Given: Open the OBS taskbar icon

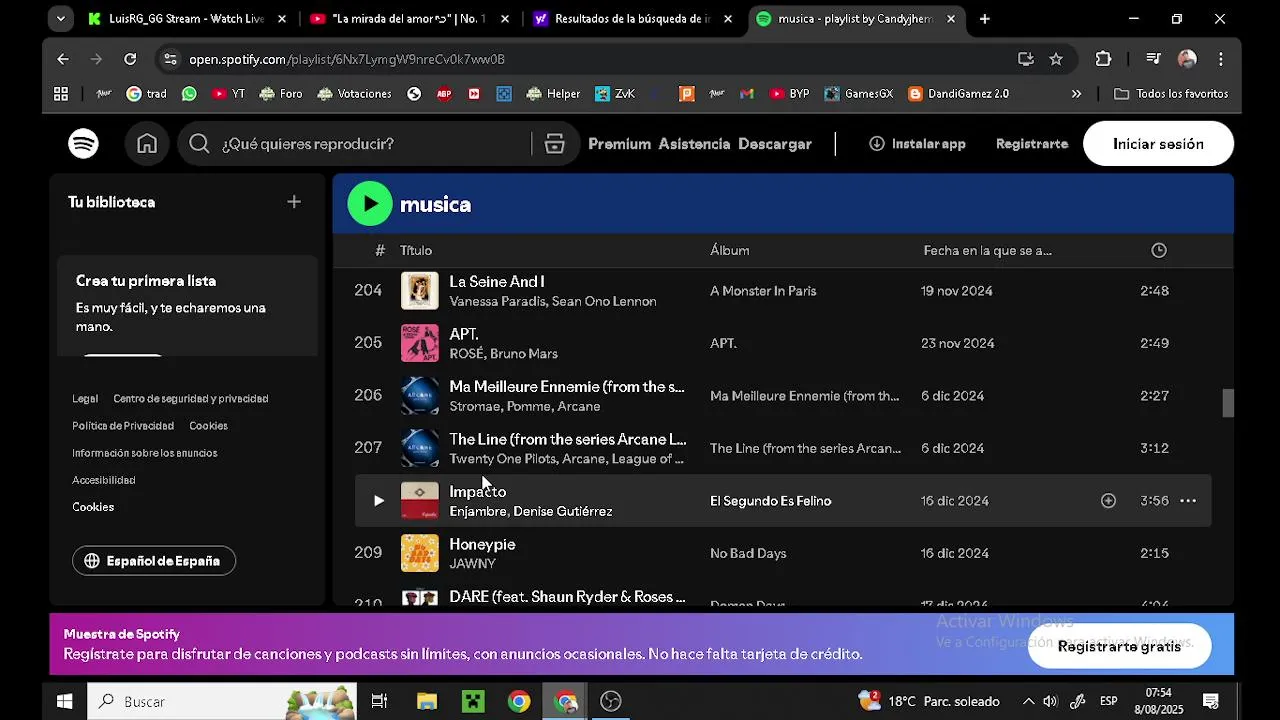Looking at the screenshot, I should click(x=611, y=701).
